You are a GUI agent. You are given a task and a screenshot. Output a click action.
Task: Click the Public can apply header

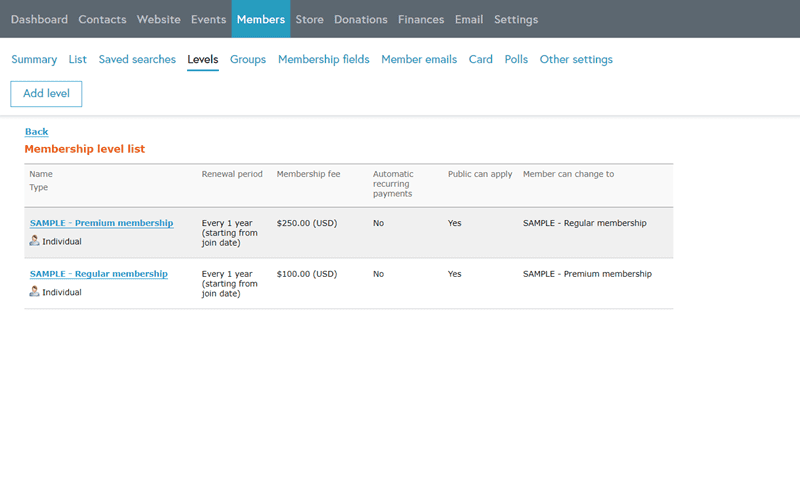[x=480, y=174]
